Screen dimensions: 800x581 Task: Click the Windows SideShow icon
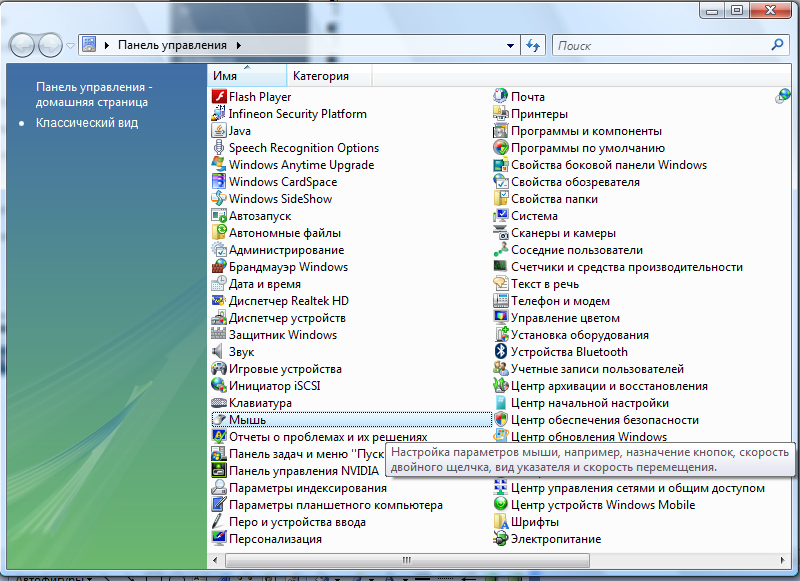219,199
